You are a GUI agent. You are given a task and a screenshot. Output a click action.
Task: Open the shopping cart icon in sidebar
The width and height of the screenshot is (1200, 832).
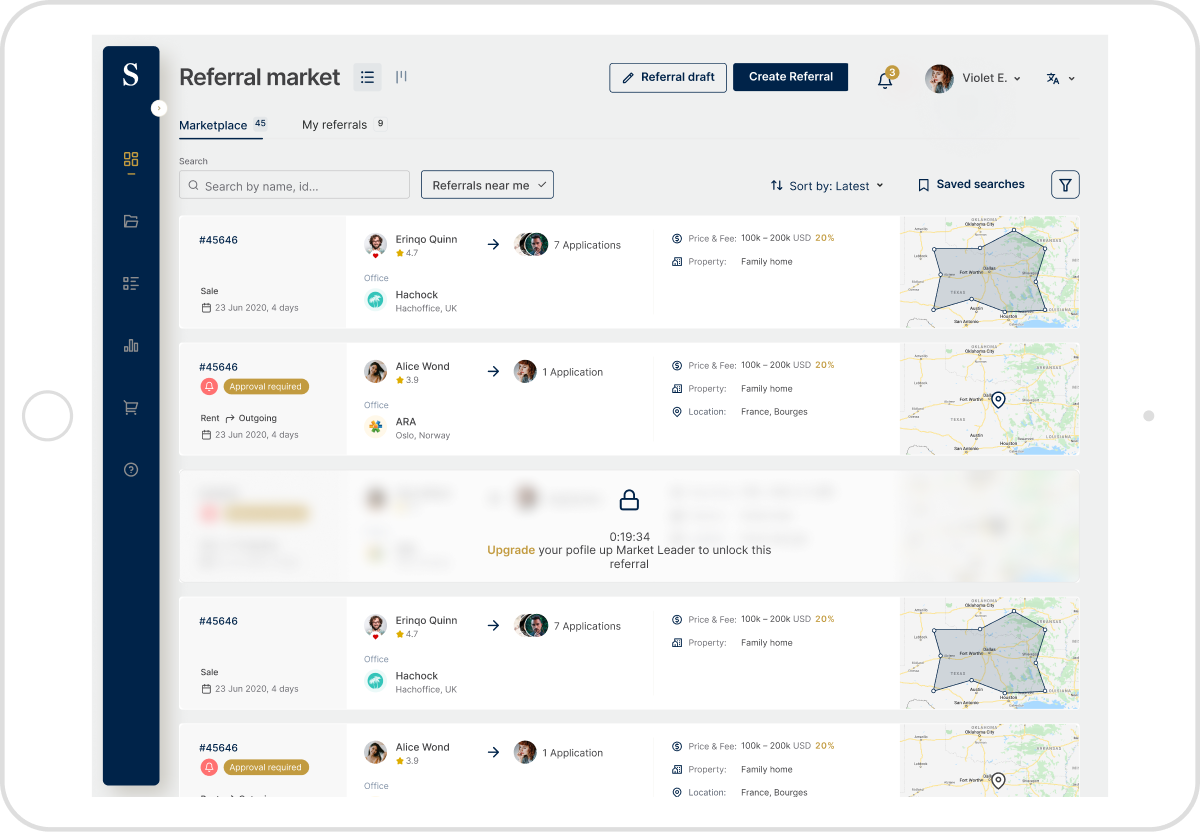[131, 408]
